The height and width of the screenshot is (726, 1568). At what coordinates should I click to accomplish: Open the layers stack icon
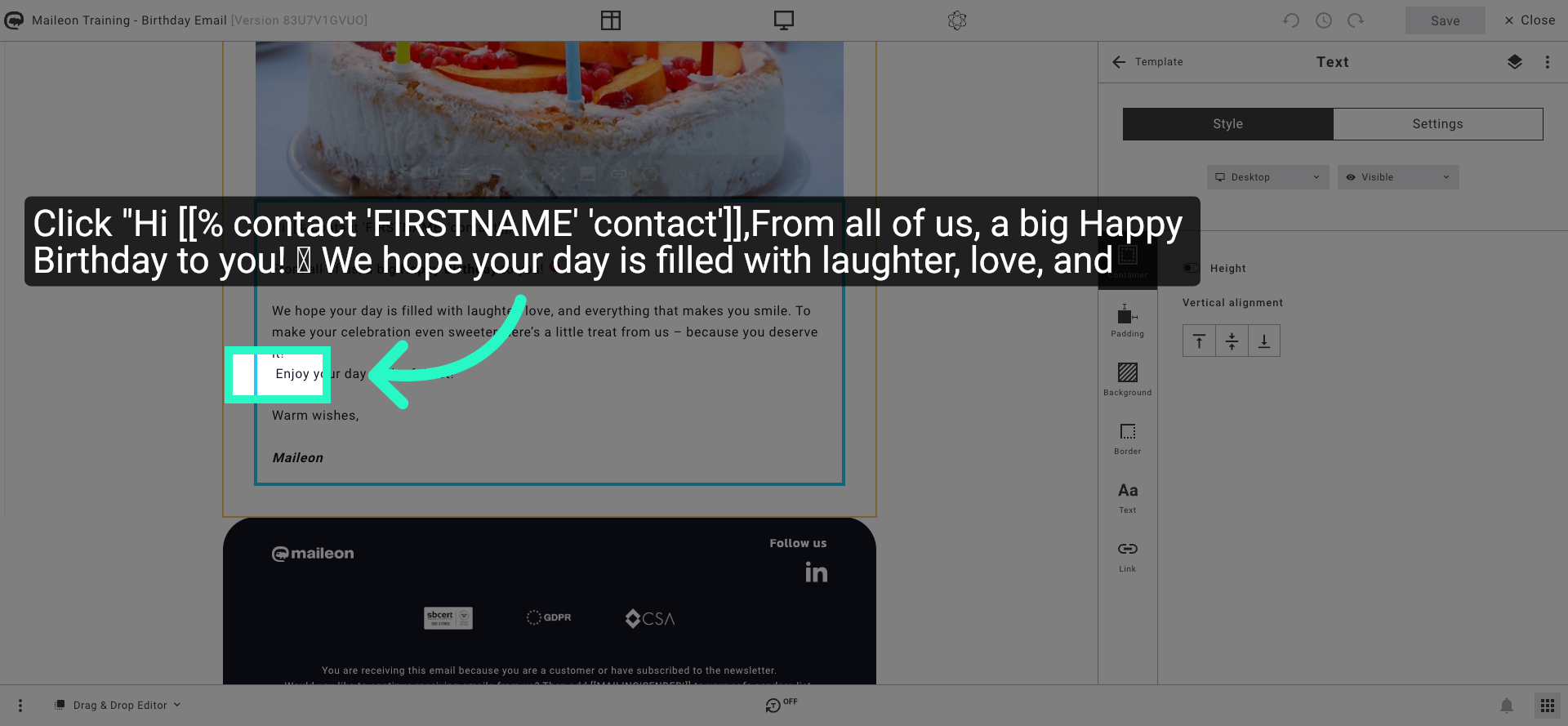(1515, 62)
